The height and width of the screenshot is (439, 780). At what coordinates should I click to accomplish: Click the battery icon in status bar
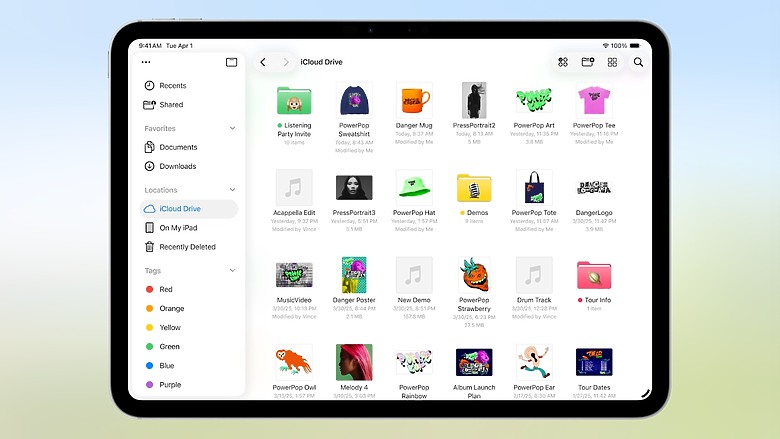point(635,46)
